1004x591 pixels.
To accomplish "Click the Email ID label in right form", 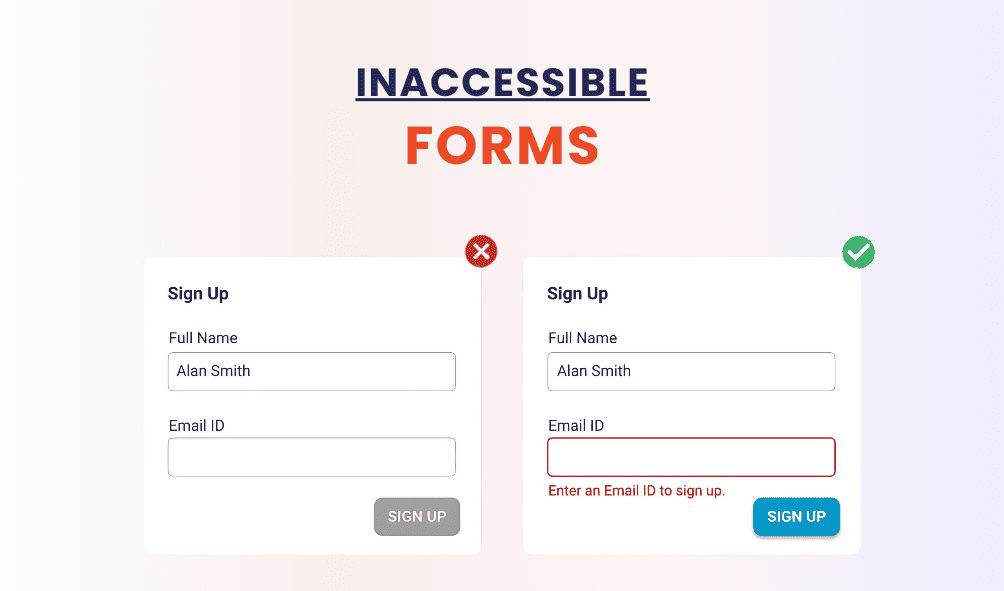I will click(x=576, y=426).
